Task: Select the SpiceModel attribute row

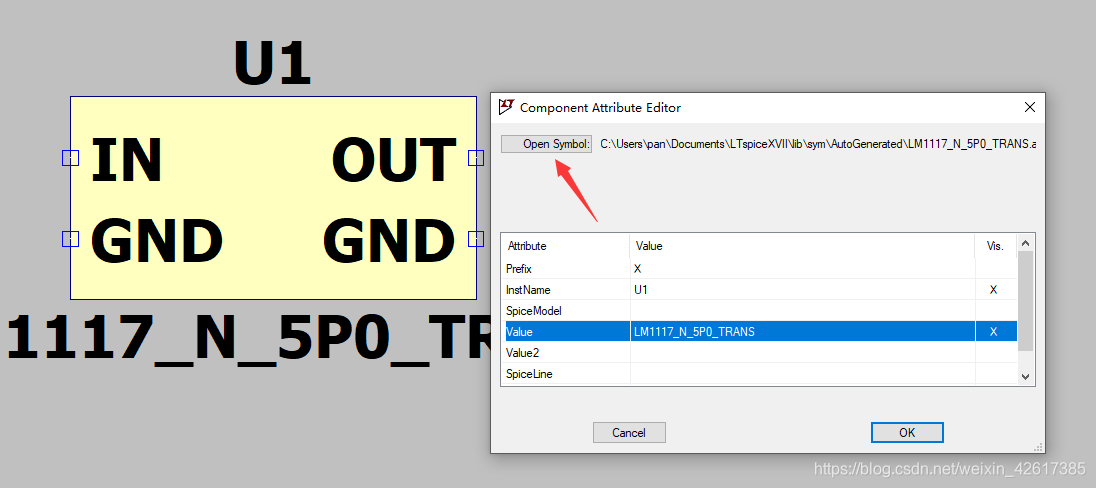Action: point(759,310)
